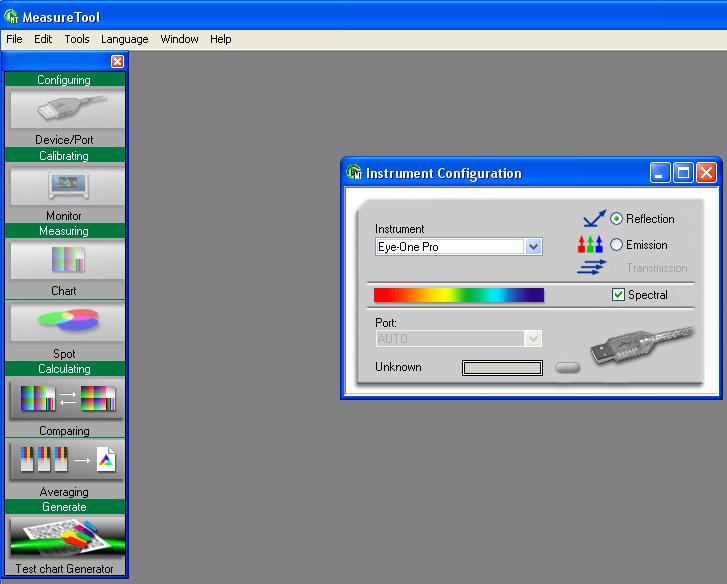Click the Transmission arrows icon
This screenshot has height=584, width=727.
[592, 267]
